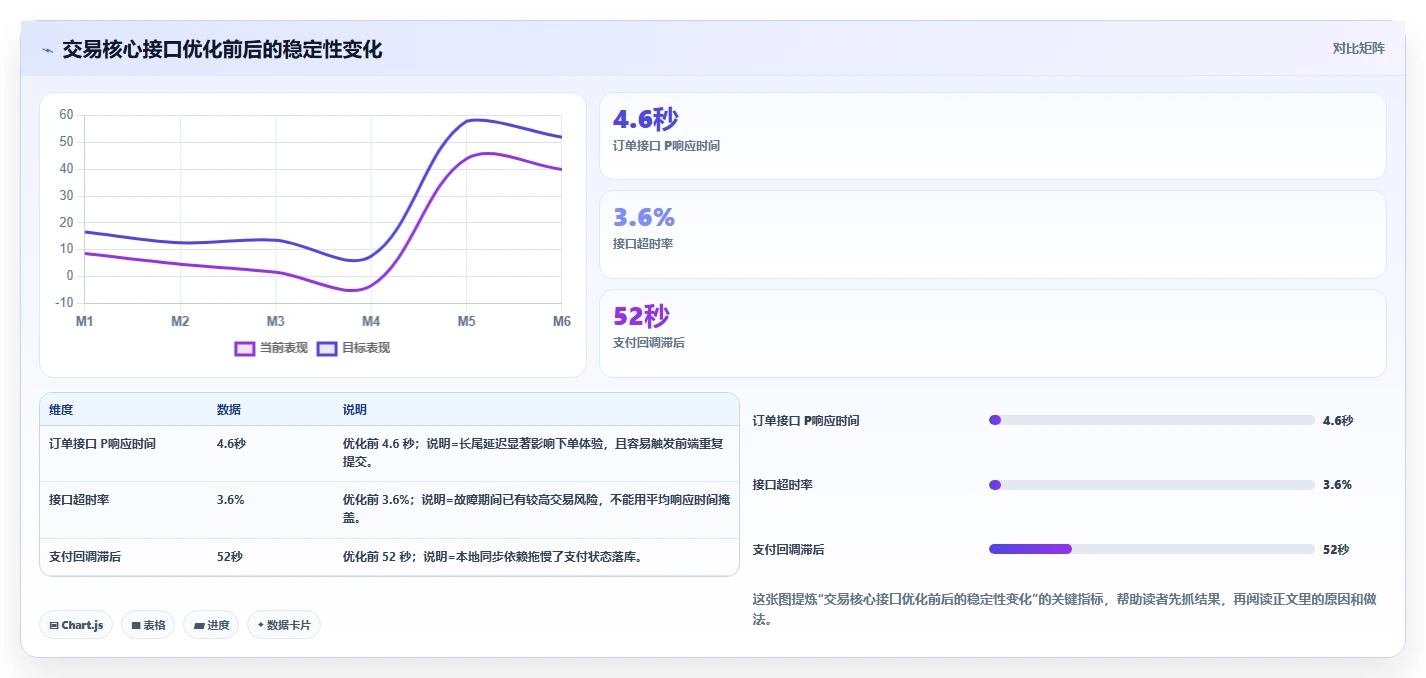Screen dimensions: 1426x678
Task: Click the 订单接口 P响应时间 card label
Action: click(x=666, y=145)
